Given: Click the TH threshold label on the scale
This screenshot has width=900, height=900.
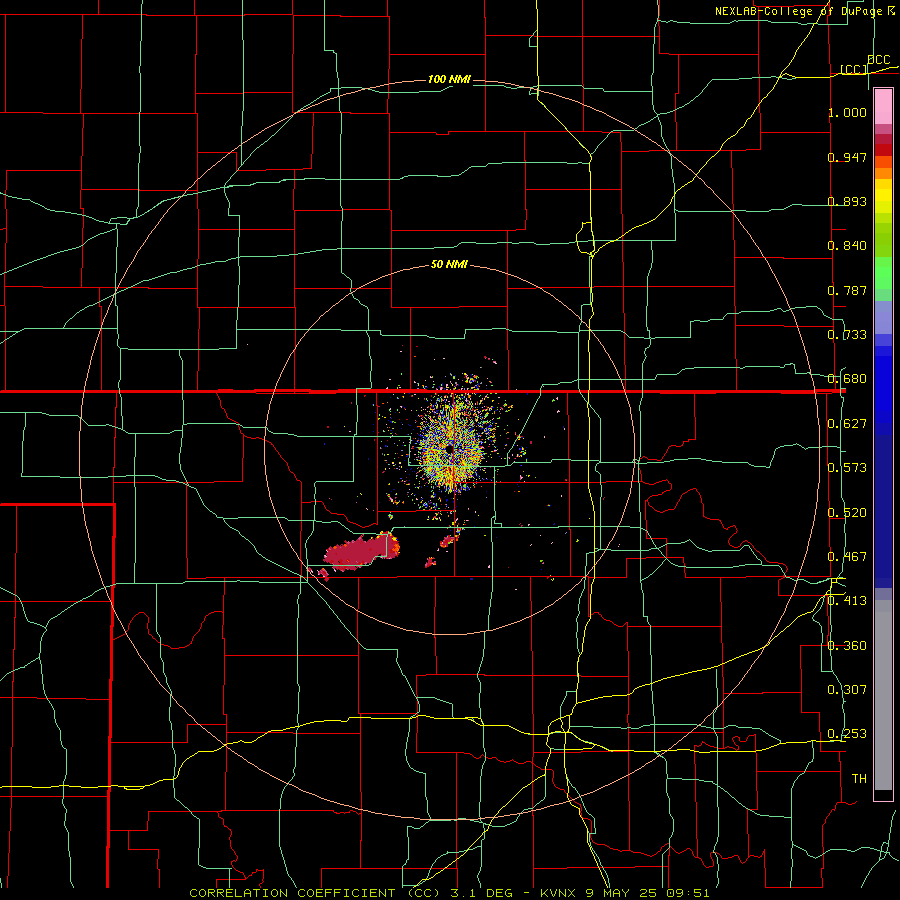Looking at the screenshot, I should (859, 779).
